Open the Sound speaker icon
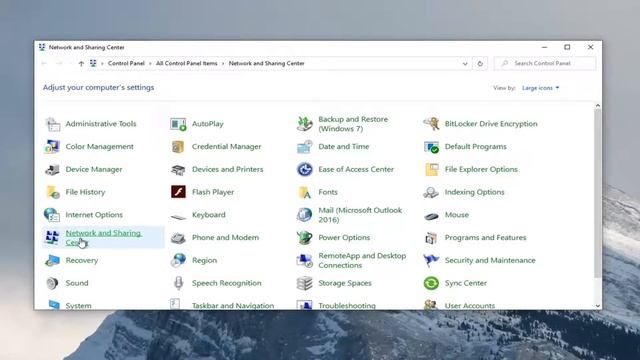The image size is (640, 360). click(x=53, y=283)
